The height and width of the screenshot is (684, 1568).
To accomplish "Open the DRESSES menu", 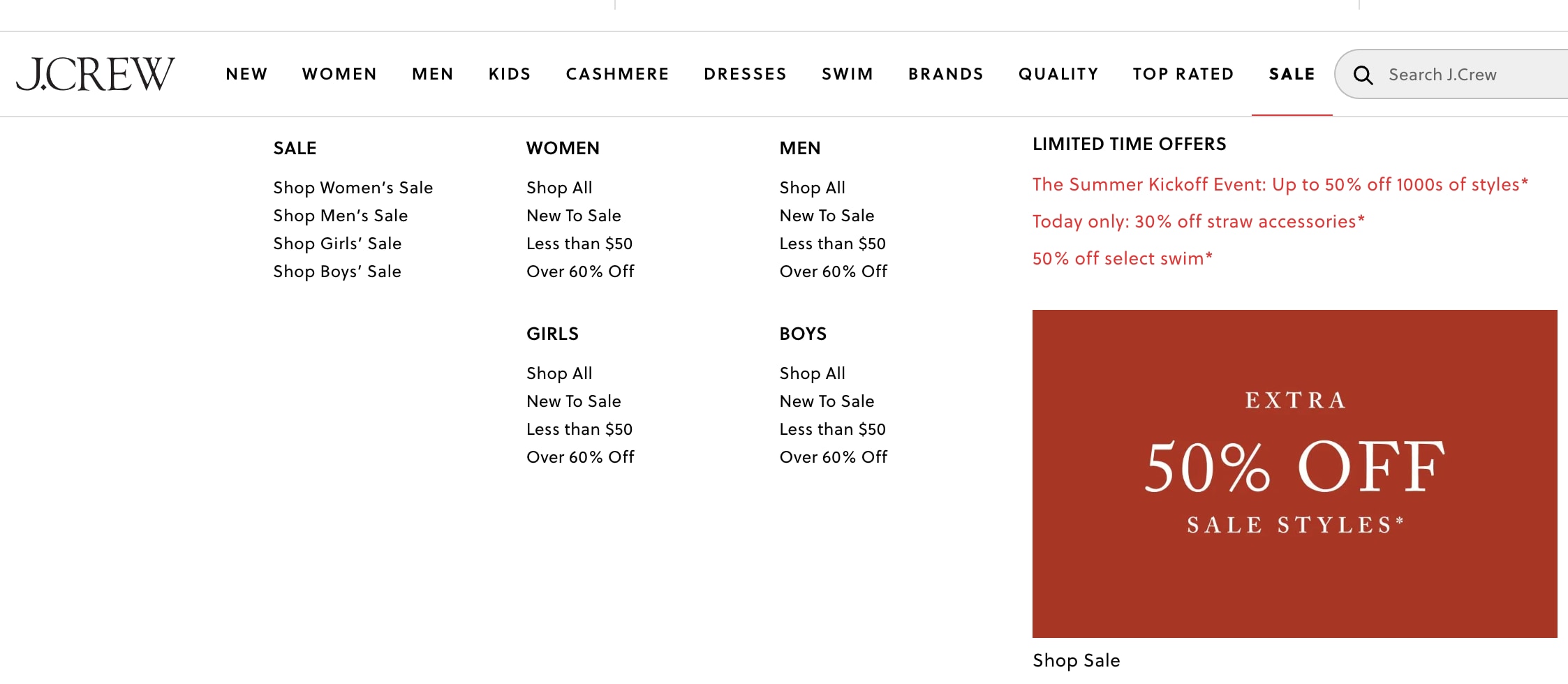I will [745, 74].
